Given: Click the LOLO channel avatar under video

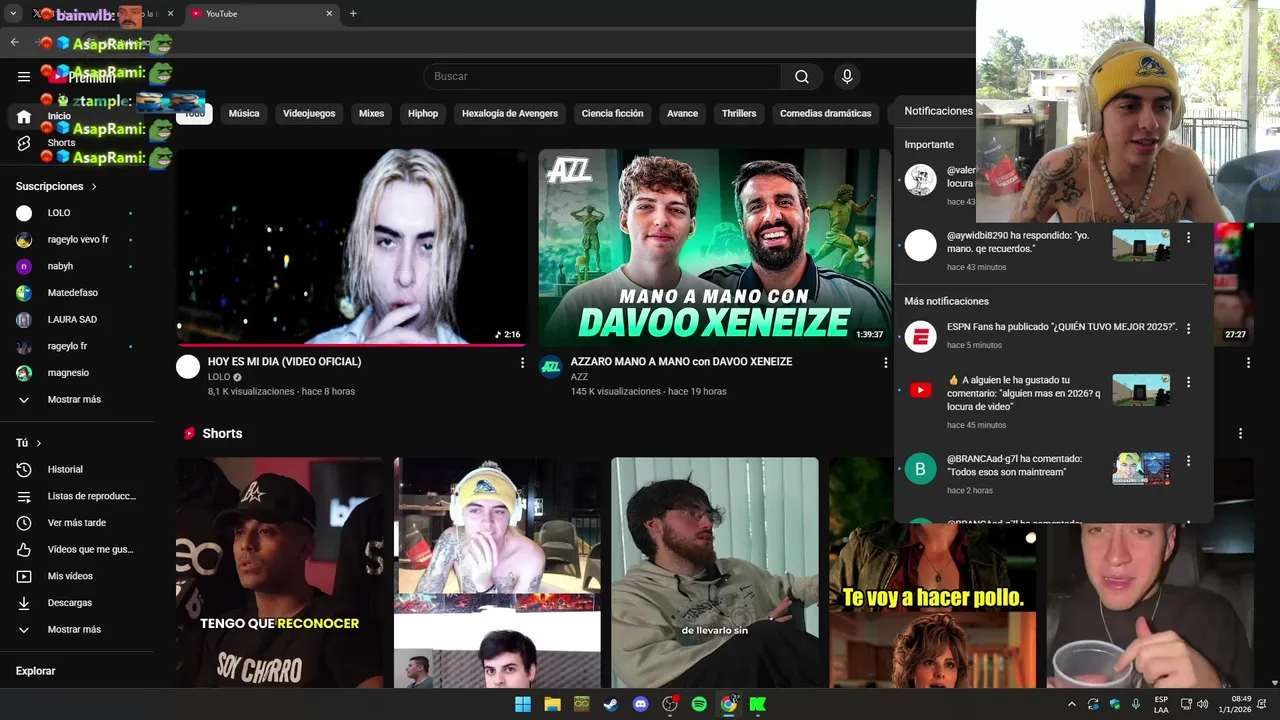Looking at the screenshot, I should click(188, 366).
